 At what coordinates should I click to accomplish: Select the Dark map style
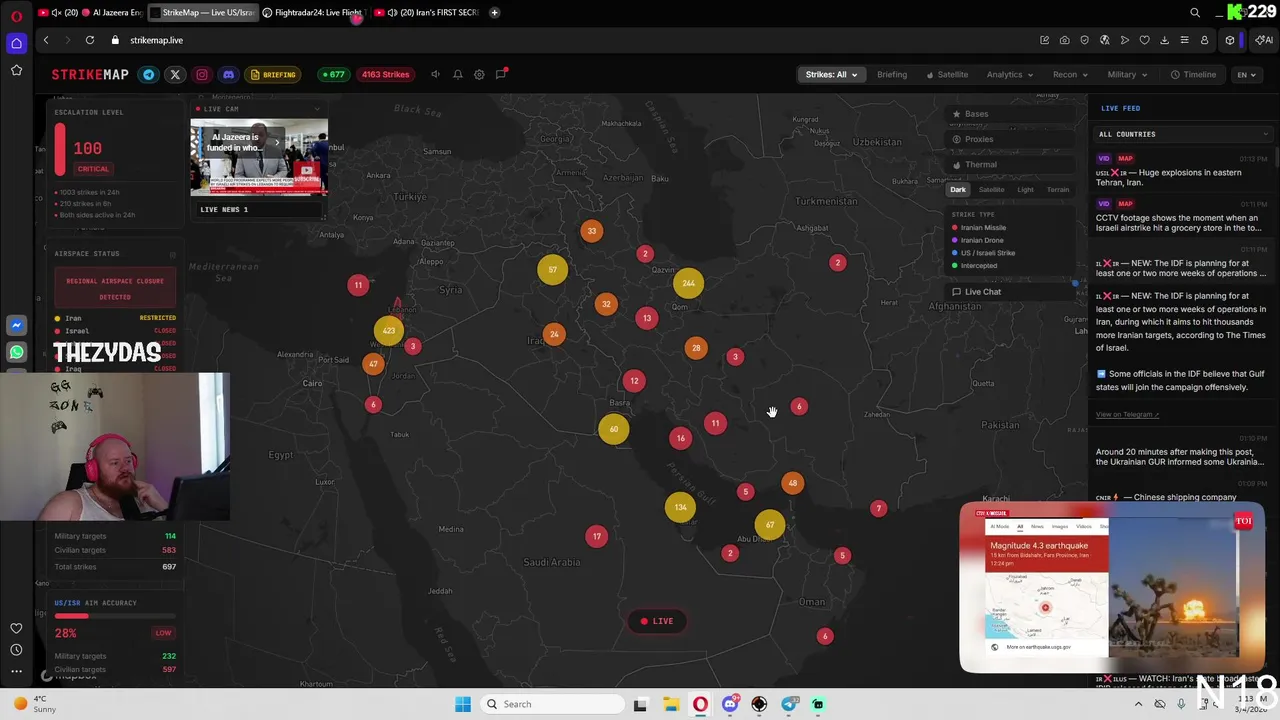coord(958,190)
